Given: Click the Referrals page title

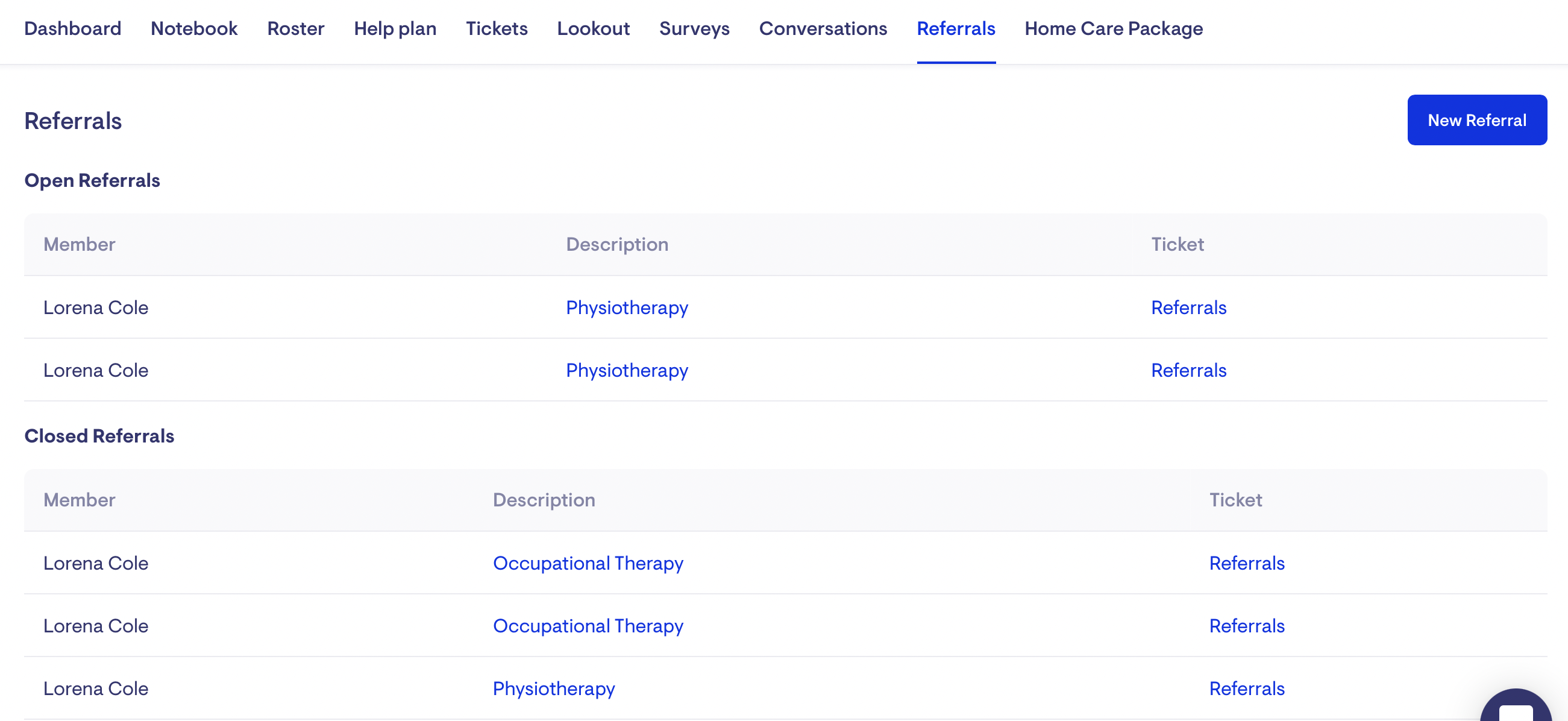Looking at the screenshot, I should (73, 121).
